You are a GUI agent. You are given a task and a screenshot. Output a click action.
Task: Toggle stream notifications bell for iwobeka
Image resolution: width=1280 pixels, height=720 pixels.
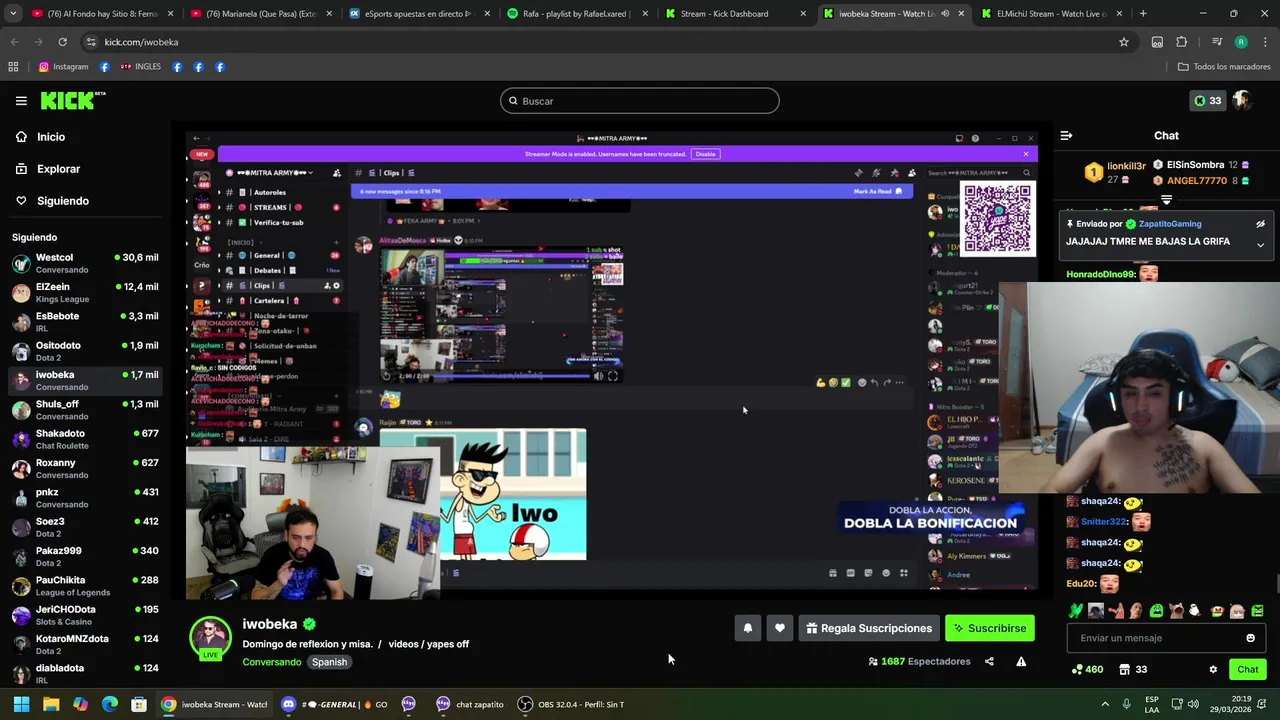coord(747,628)
